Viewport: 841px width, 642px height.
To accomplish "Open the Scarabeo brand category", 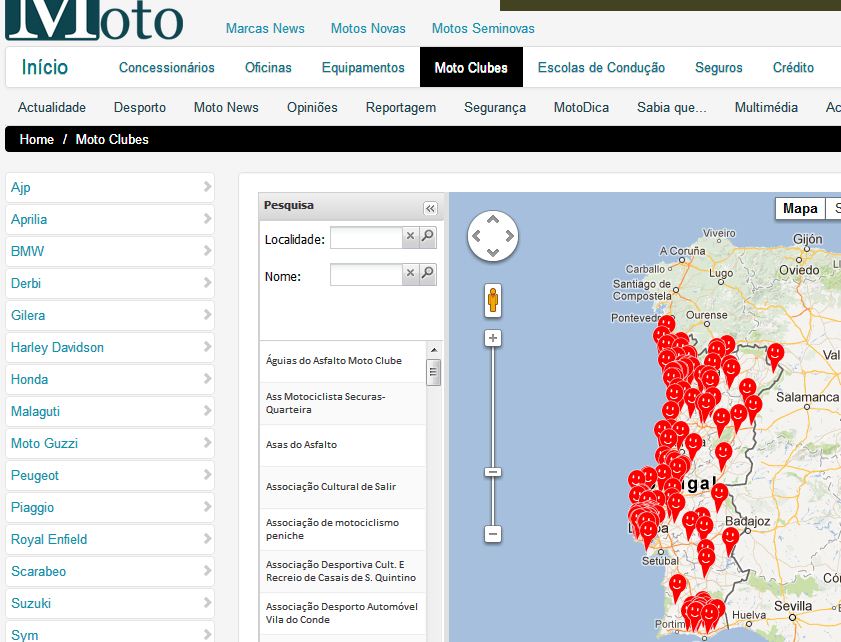I will click(110, 571).
